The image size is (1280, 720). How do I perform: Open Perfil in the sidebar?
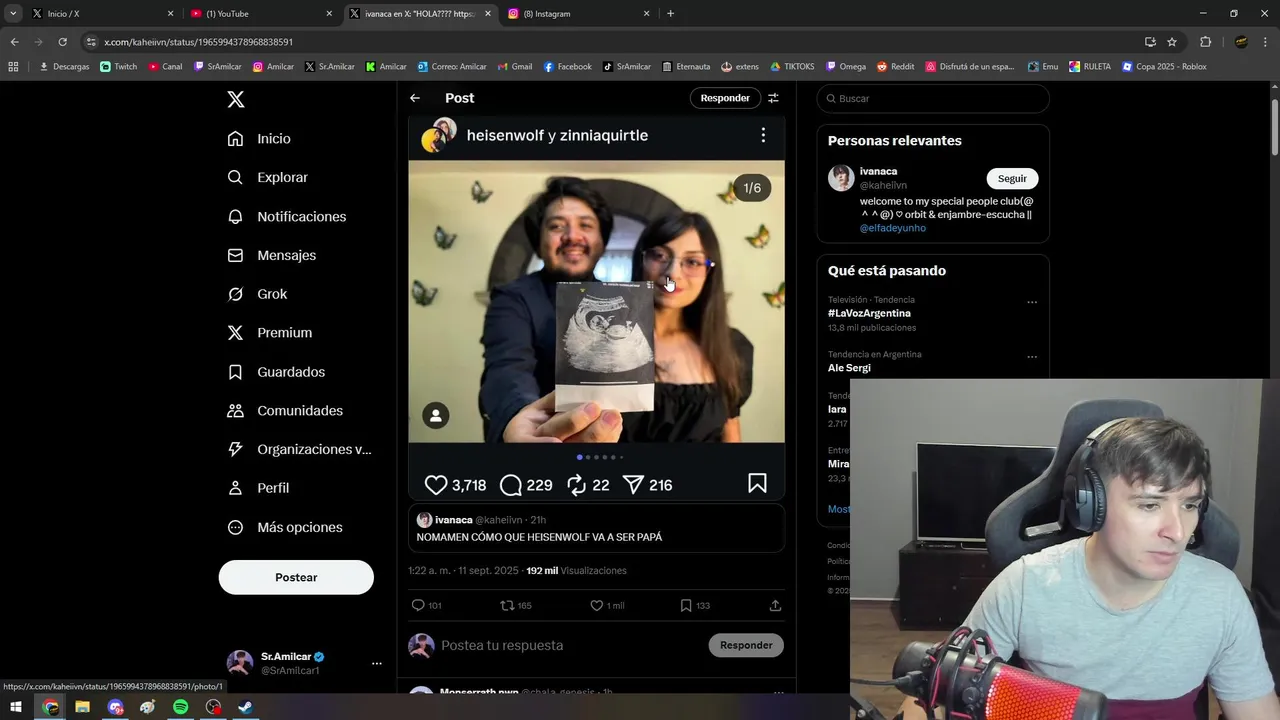258,488
